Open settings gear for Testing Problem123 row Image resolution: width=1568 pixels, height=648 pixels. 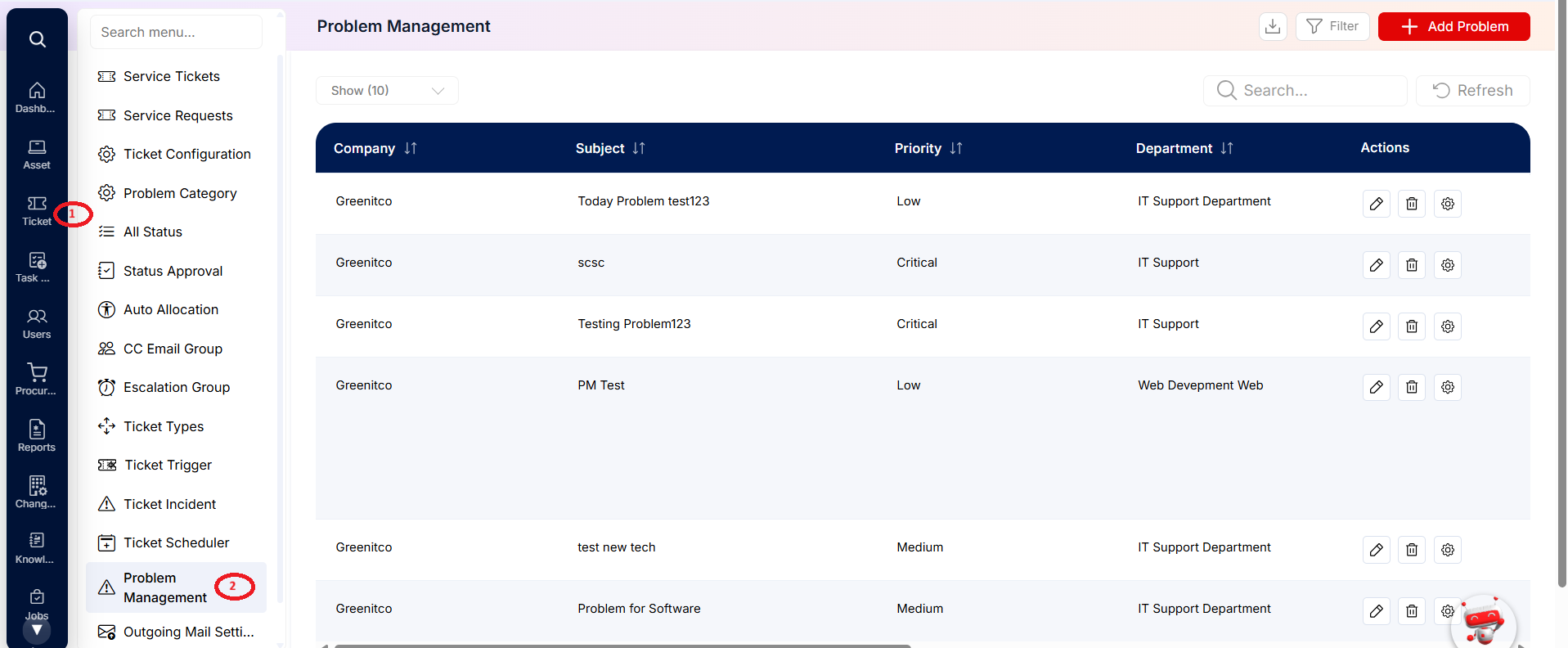(1448, 326)
